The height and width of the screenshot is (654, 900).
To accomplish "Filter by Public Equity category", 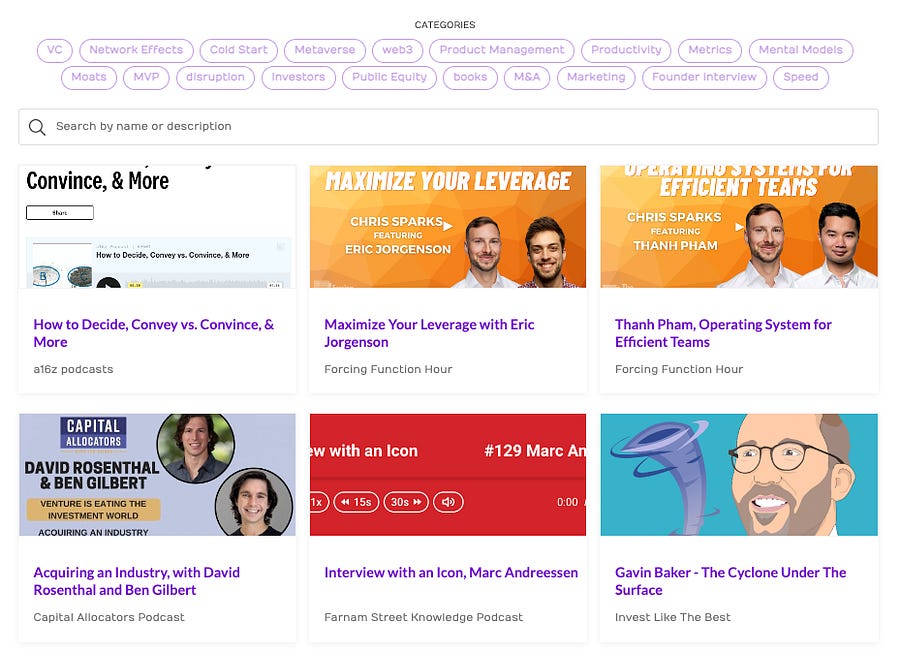I will (389, 78).
